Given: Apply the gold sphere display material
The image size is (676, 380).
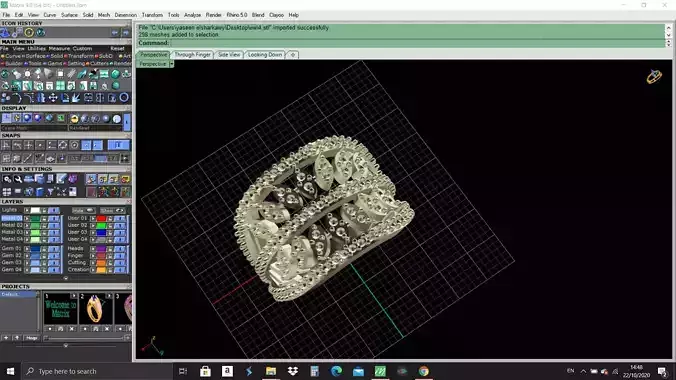Looking at the screenshot, I should click(x=75, y=119).
